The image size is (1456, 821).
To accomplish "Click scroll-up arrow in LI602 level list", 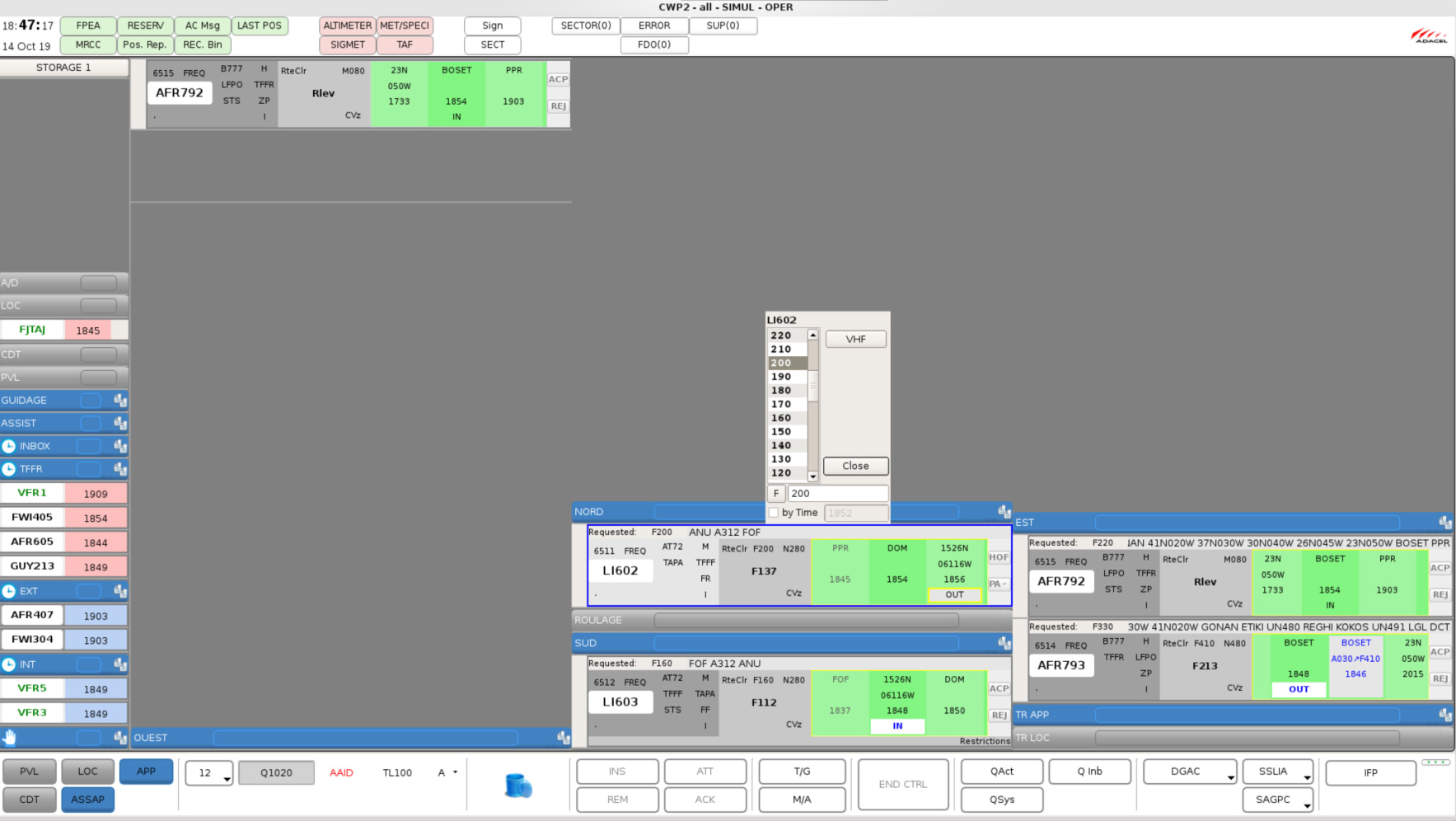I will coord(812,335).
